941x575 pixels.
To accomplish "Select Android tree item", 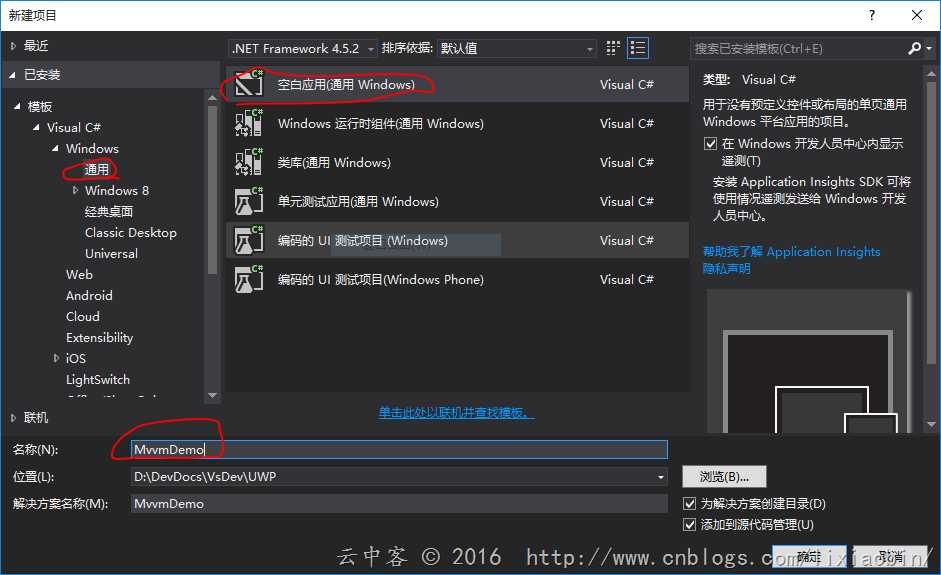I will [89, 295].
